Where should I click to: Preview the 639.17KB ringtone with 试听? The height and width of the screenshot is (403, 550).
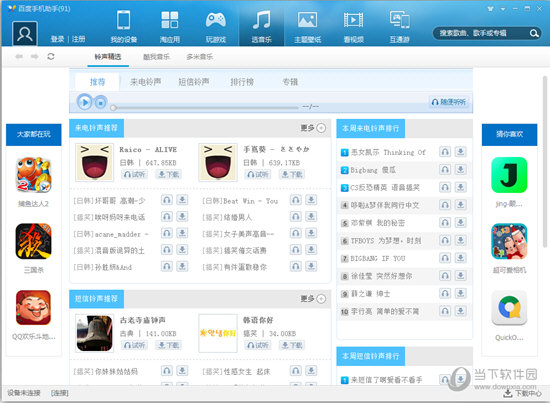click(258, 174)
